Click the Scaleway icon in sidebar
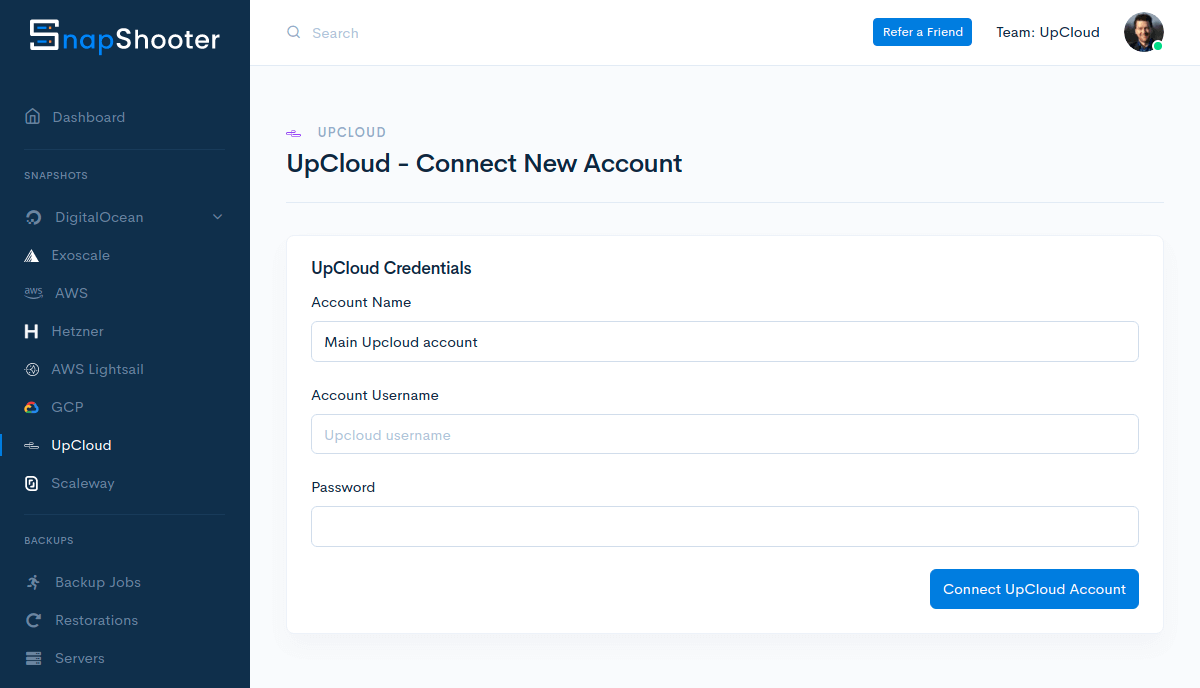The image size is (1200, 688). [x=32, y=483]
